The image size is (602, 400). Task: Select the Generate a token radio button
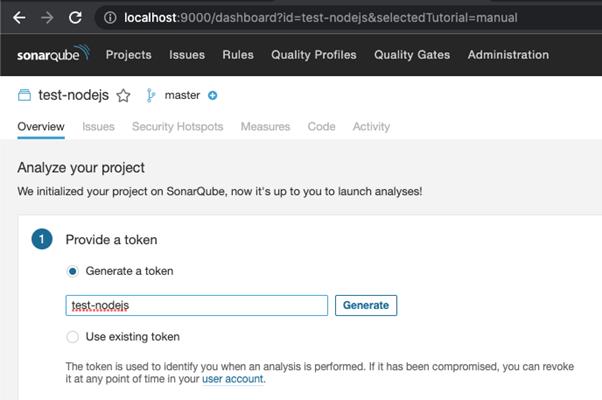tap(73, 271)
